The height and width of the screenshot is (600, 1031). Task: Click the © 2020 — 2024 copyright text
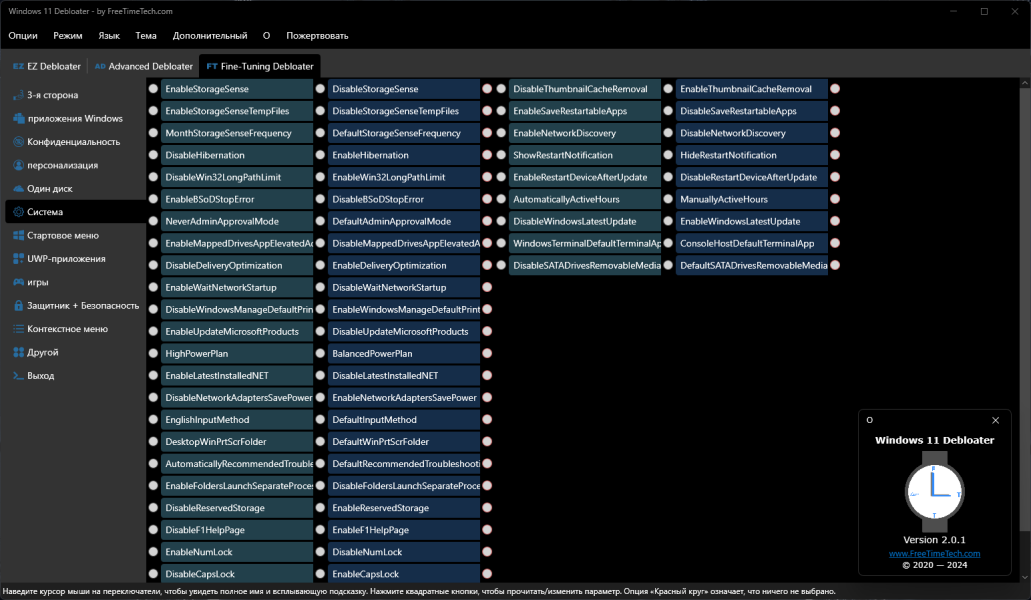tap(934, 565)
